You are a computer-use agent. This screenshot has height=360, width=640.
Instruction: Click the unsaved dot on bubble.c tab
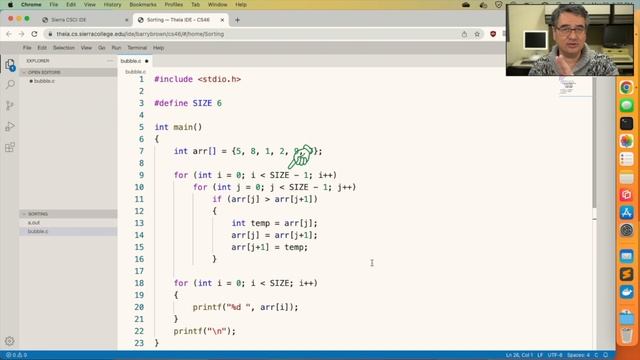147,61
